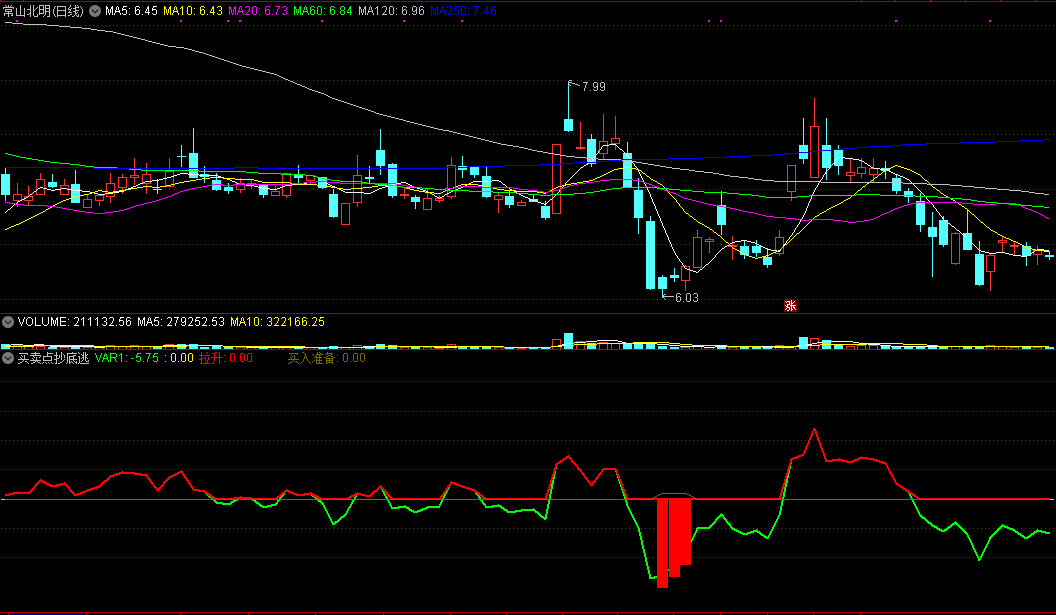
Task: Click the VOLUME: 211132.56 readout
Action: 75,322
